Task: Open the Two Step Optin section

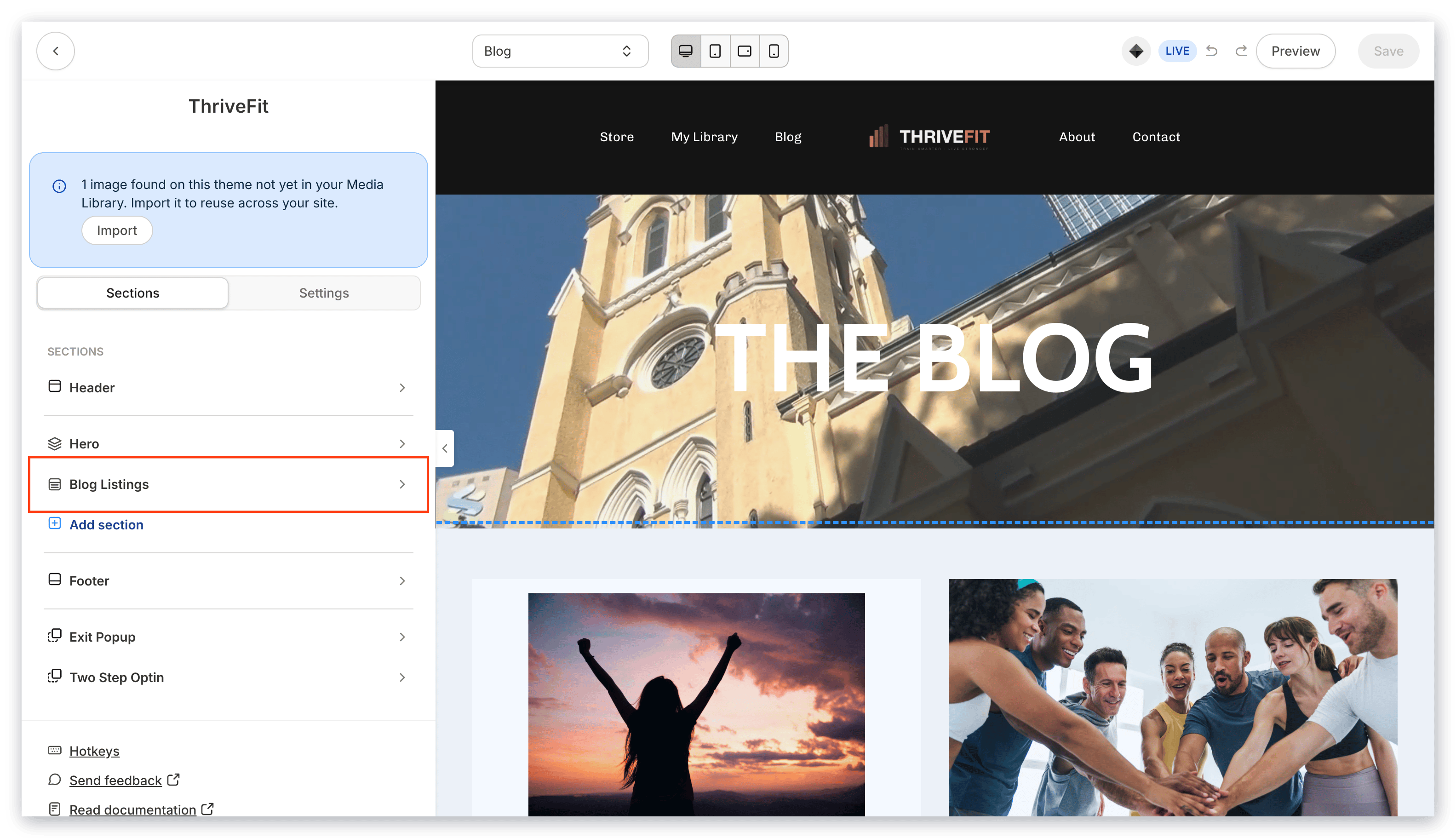Action: [228, 677]
